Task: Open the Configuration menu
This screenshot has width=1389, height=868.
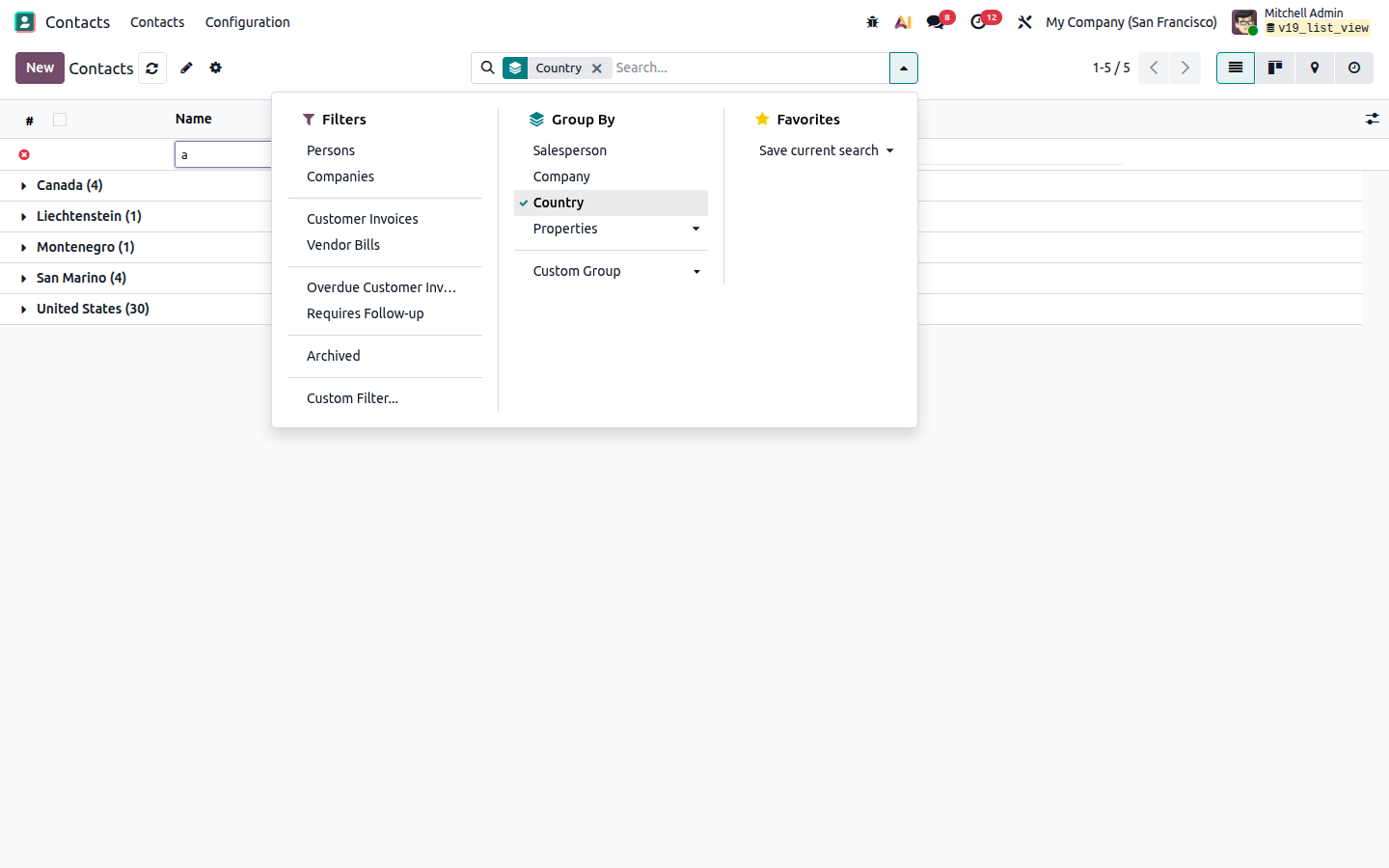Action: 247,21
